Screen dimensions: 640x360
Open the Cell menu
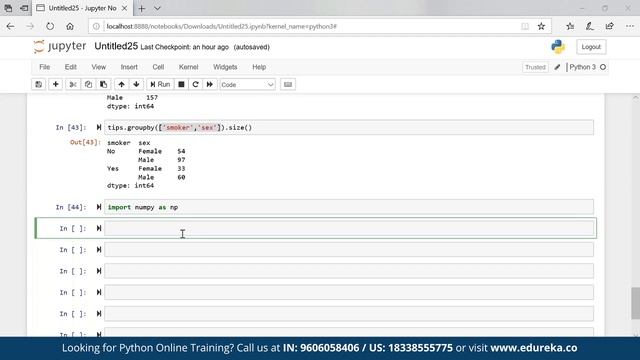(158, 67)
